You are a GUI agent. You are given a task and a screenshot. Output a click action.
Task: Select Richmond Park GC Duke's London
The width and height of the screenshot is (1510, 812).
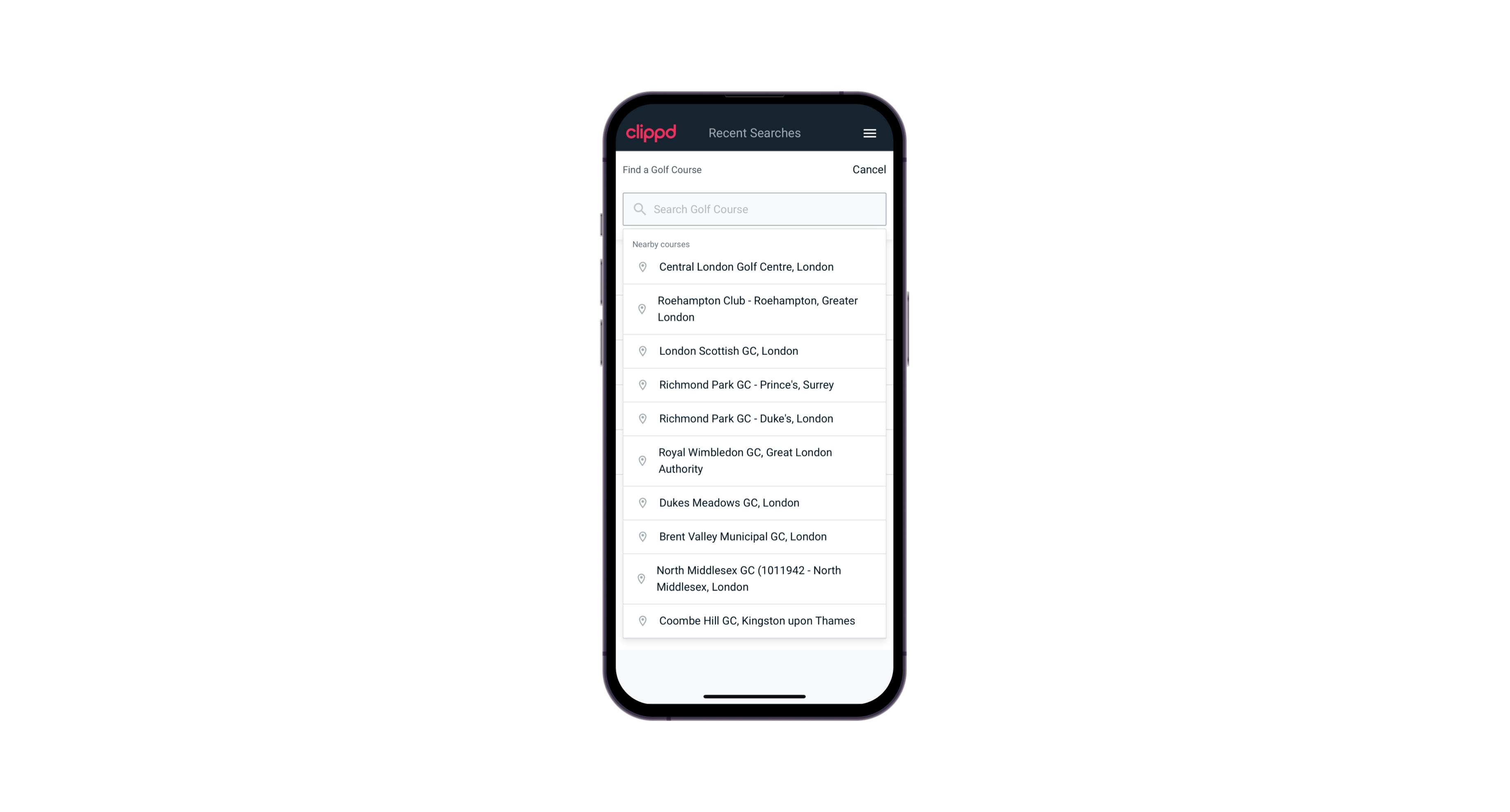tap(755, 418)
